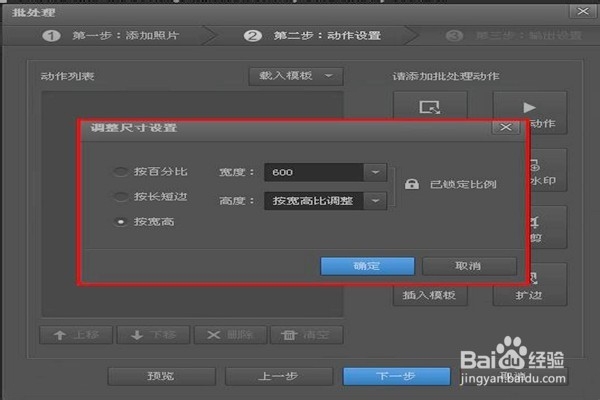Click the 下移 move down button

(153, 335)
